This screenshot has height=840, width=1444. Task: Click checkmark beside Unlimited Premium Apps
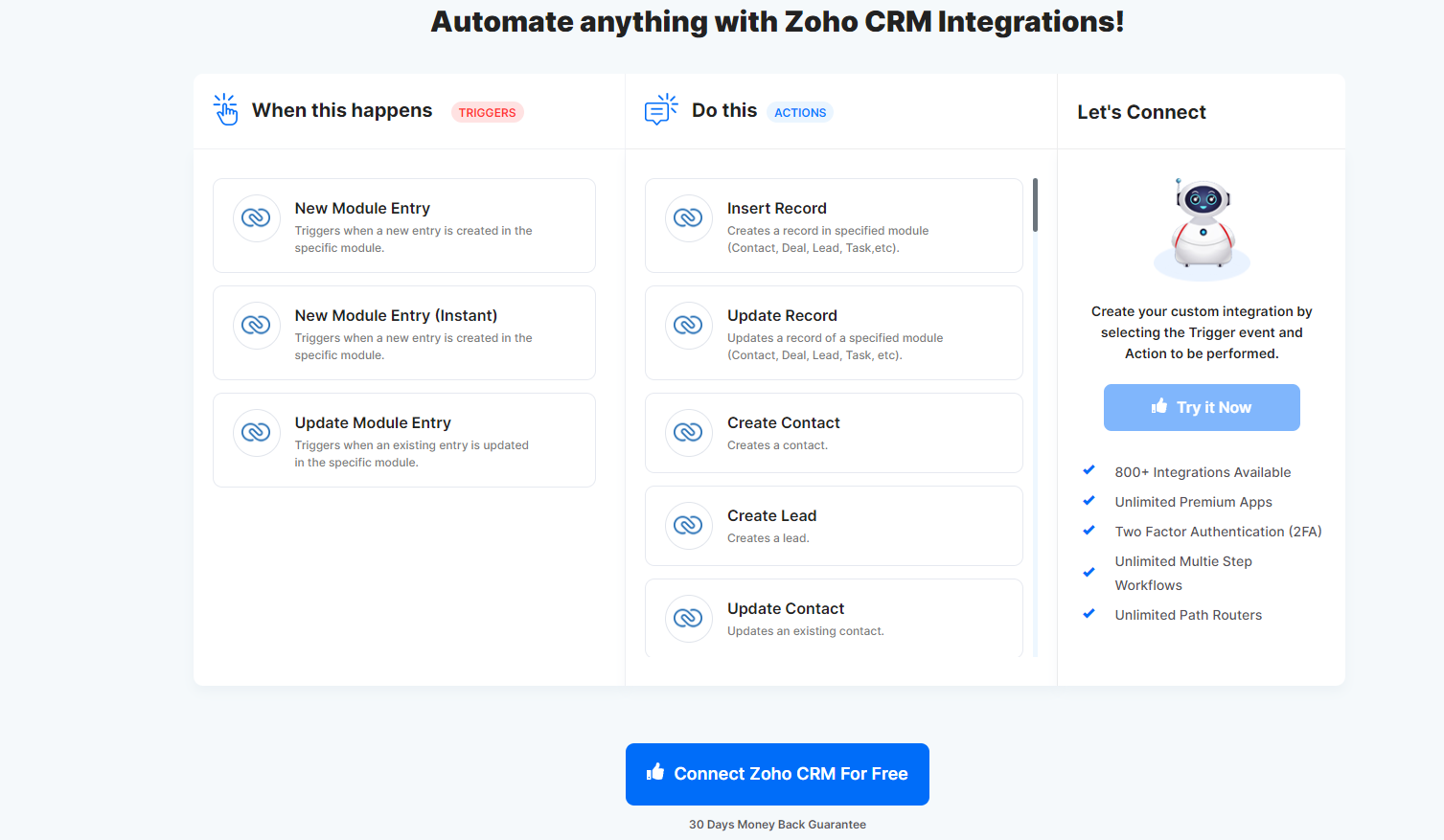click(1089, 500)
